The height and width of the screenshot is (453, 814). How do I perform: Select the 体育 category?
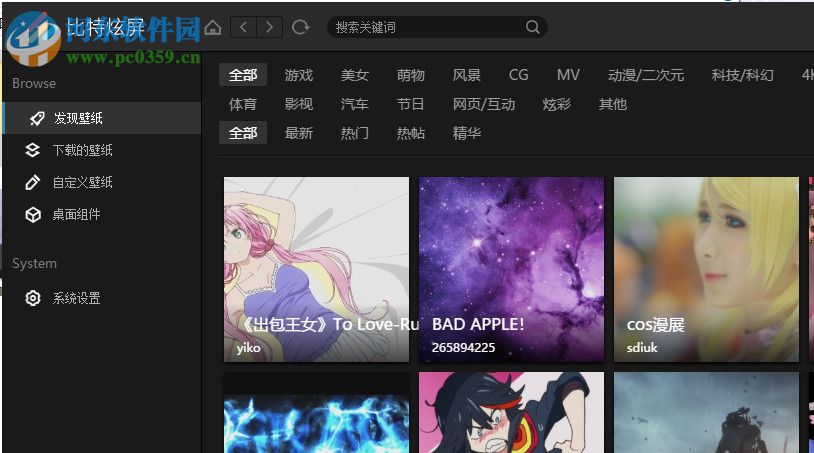click(x=242, y=104)
